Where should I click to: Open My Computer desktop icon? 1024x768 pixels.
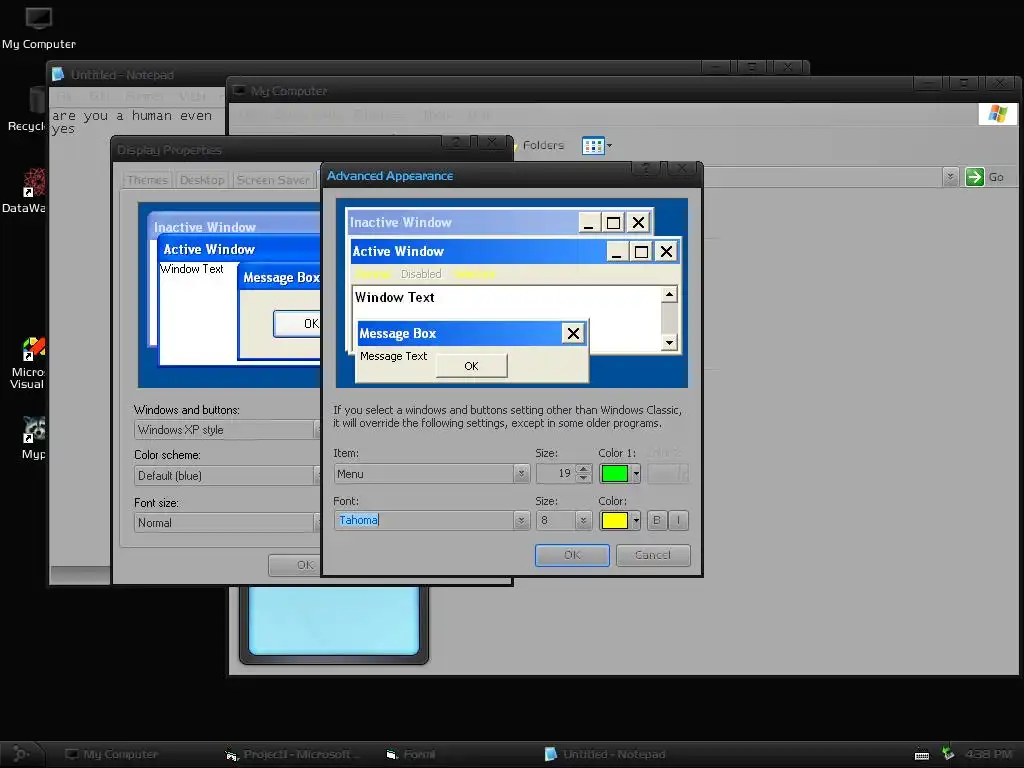[39, 28]
